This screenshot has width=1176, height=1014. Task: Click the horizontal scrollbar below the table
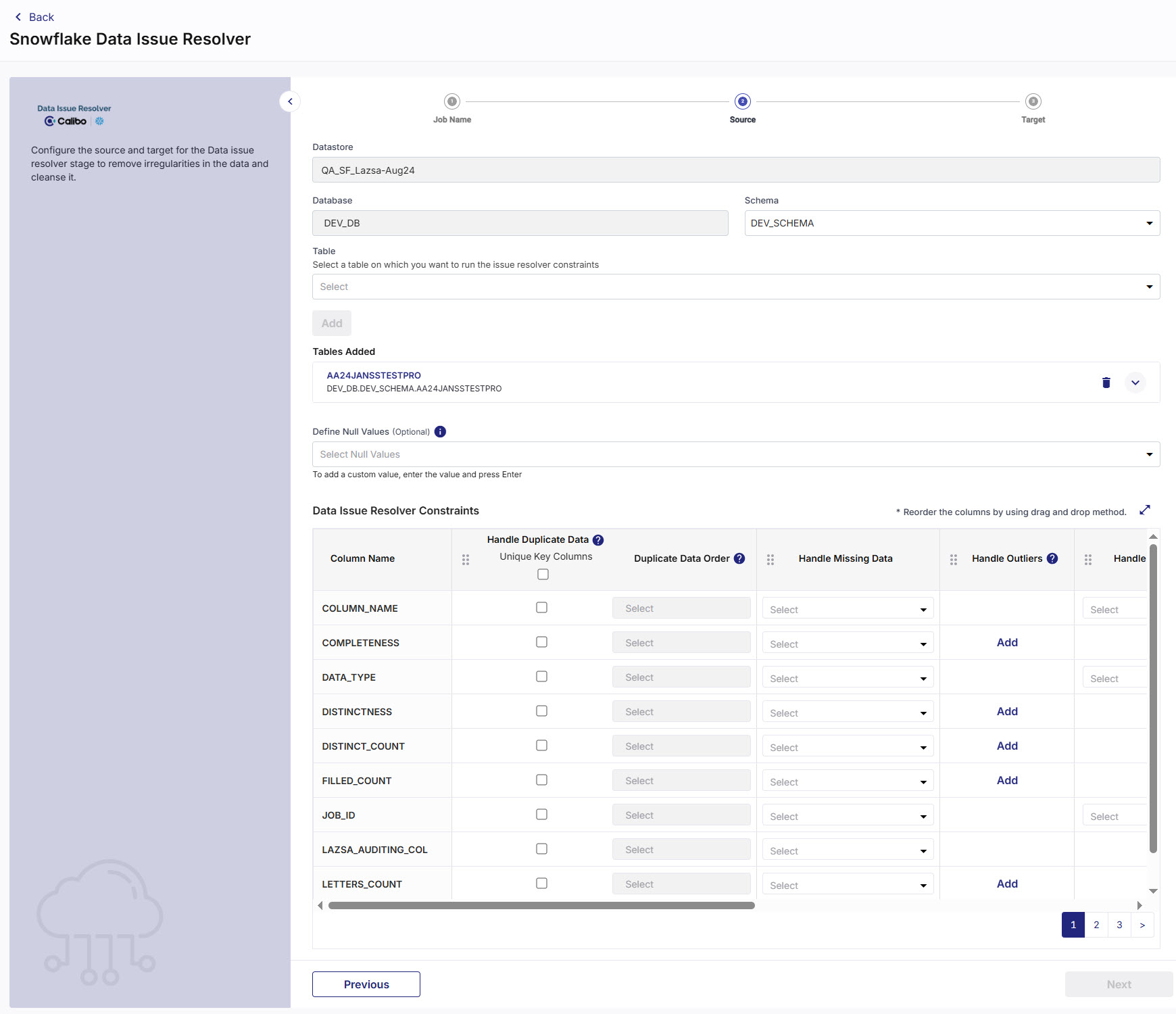(541, 905)
